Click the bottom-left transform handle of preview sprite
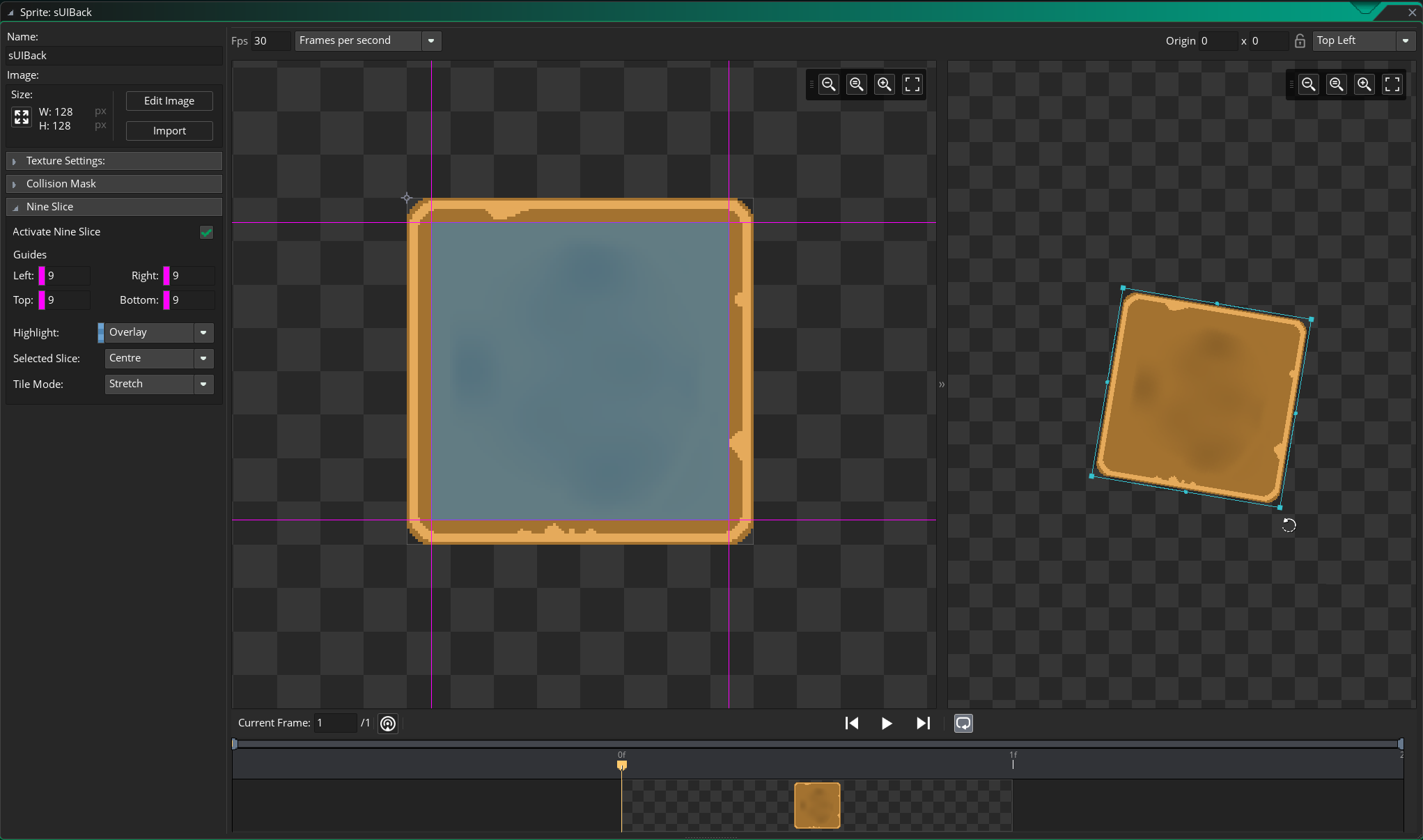The image size is (1423, 840). pyautogui.click(x=1091, y=476)
